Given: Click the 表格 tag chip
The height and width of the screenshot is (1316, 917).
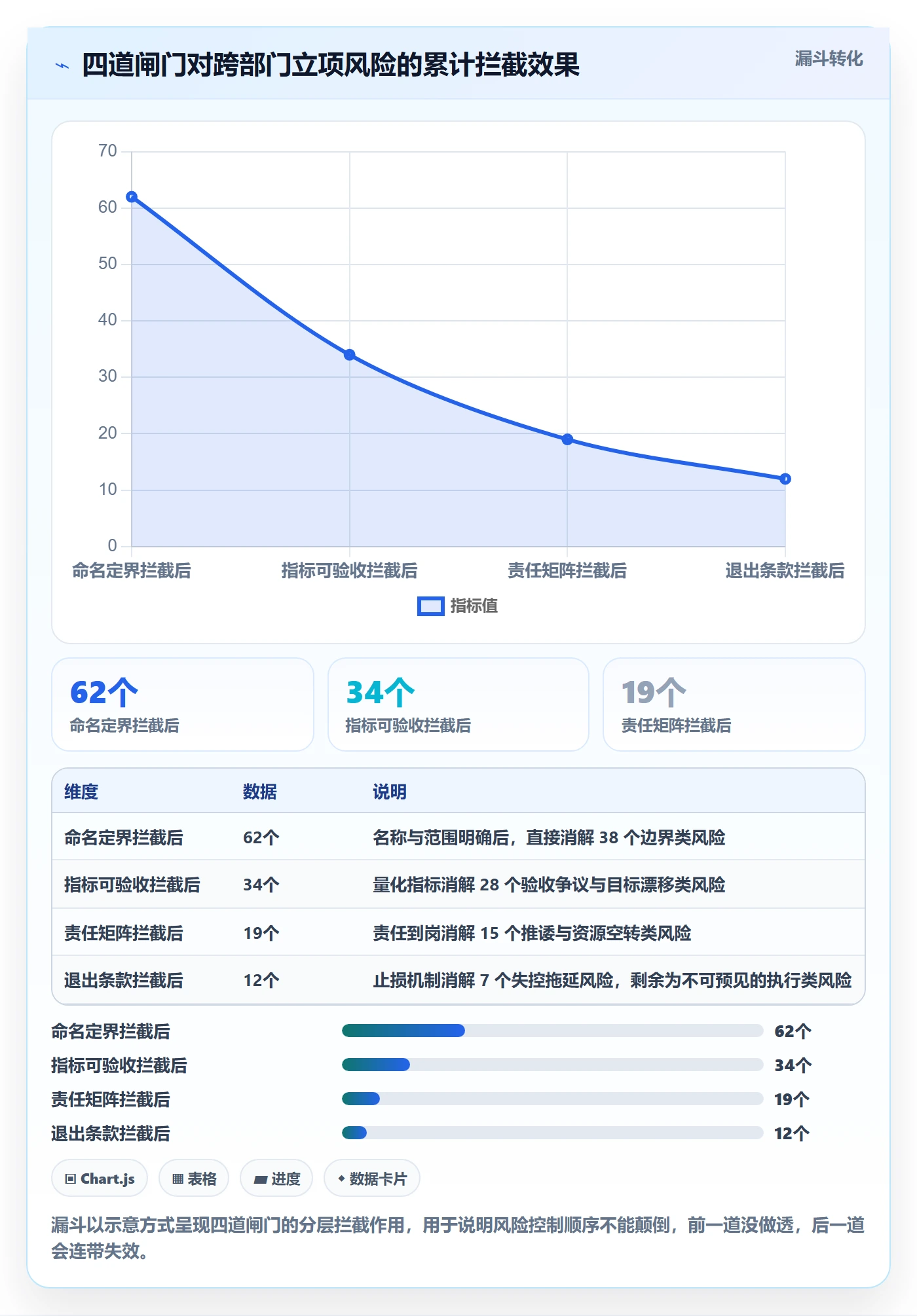Looking at the screenshot, I should (x=194, y=1179).
